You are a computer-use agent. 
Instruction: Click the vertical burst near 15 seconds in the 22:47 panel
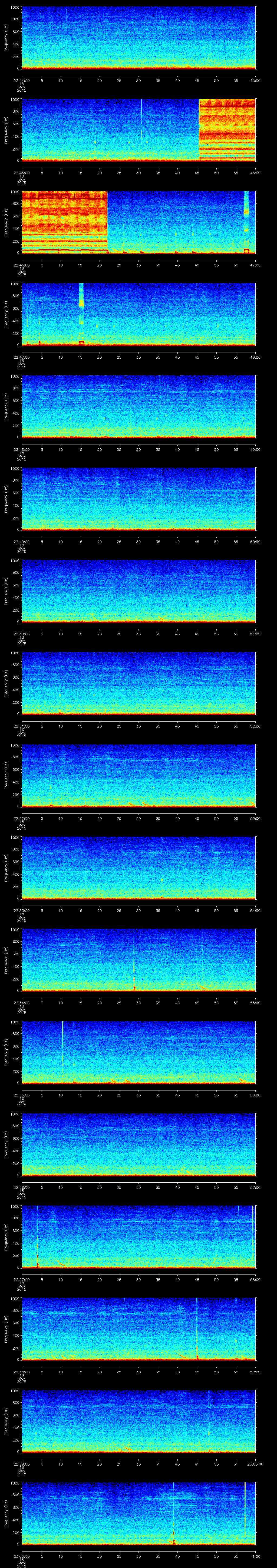81,314
